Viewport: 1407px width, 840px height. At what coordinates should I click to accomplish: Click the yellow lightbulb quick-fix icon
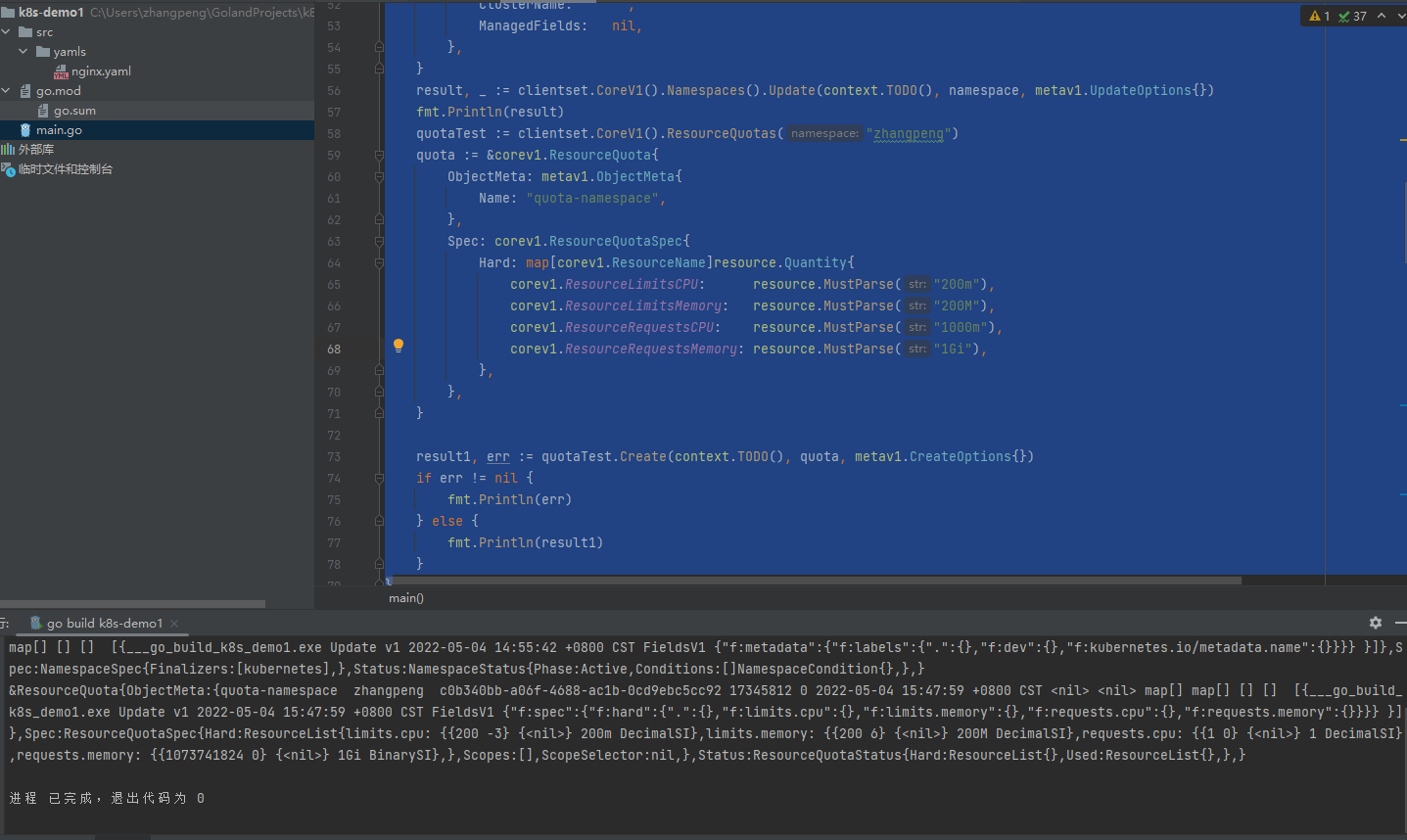pyautogui.click(x=399, y=346)
